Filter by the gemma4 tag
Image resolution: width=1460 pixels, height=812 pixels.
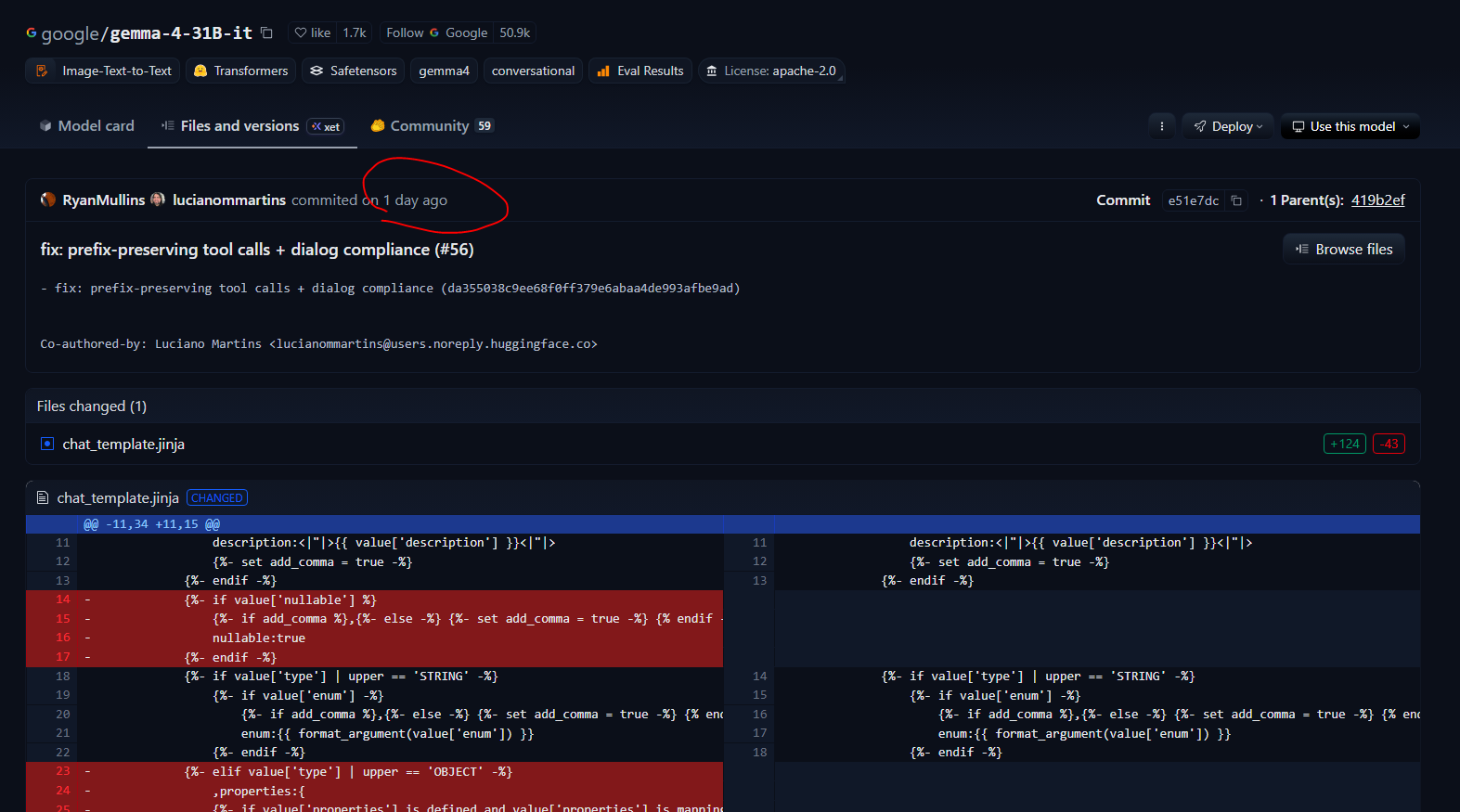coord(444,71)
